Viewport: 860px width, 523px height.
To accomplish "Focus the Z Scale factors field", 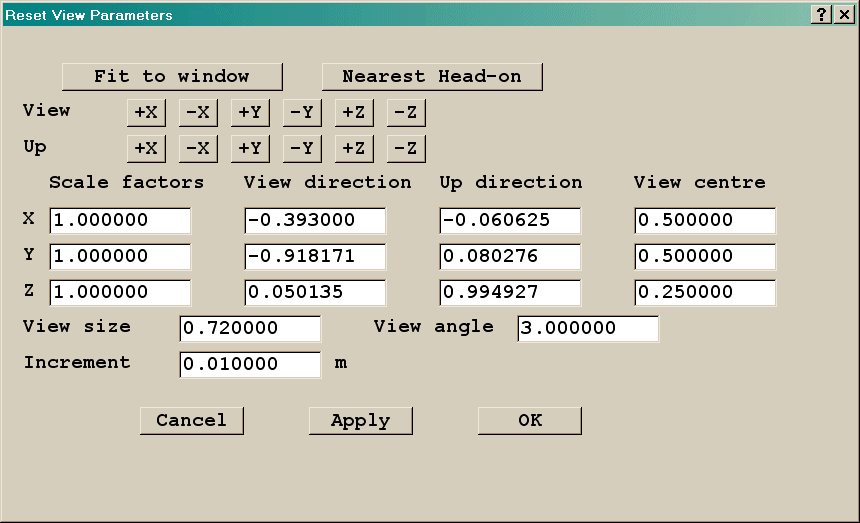I will [120, 292].
